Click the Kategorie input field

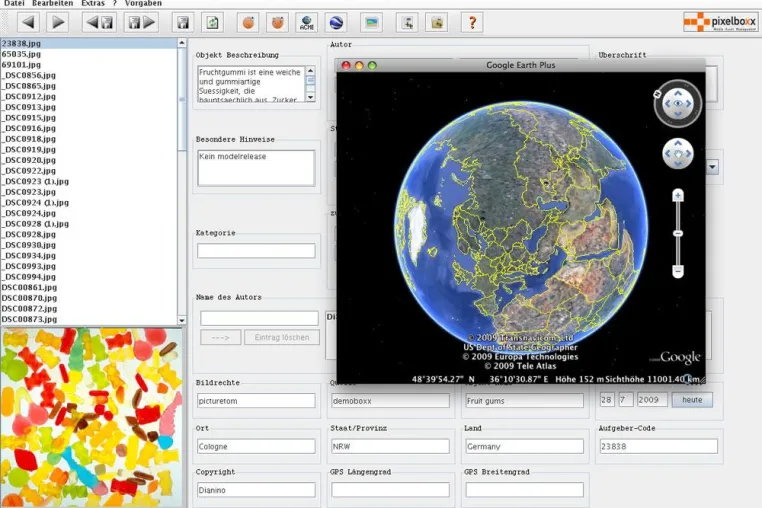(x=256, y=251)
